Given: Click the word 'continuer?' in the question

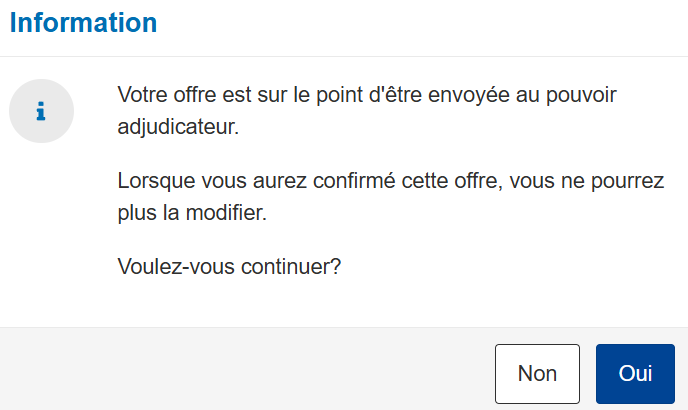Looking at the screenshot, I should click(x=291, y=266).
